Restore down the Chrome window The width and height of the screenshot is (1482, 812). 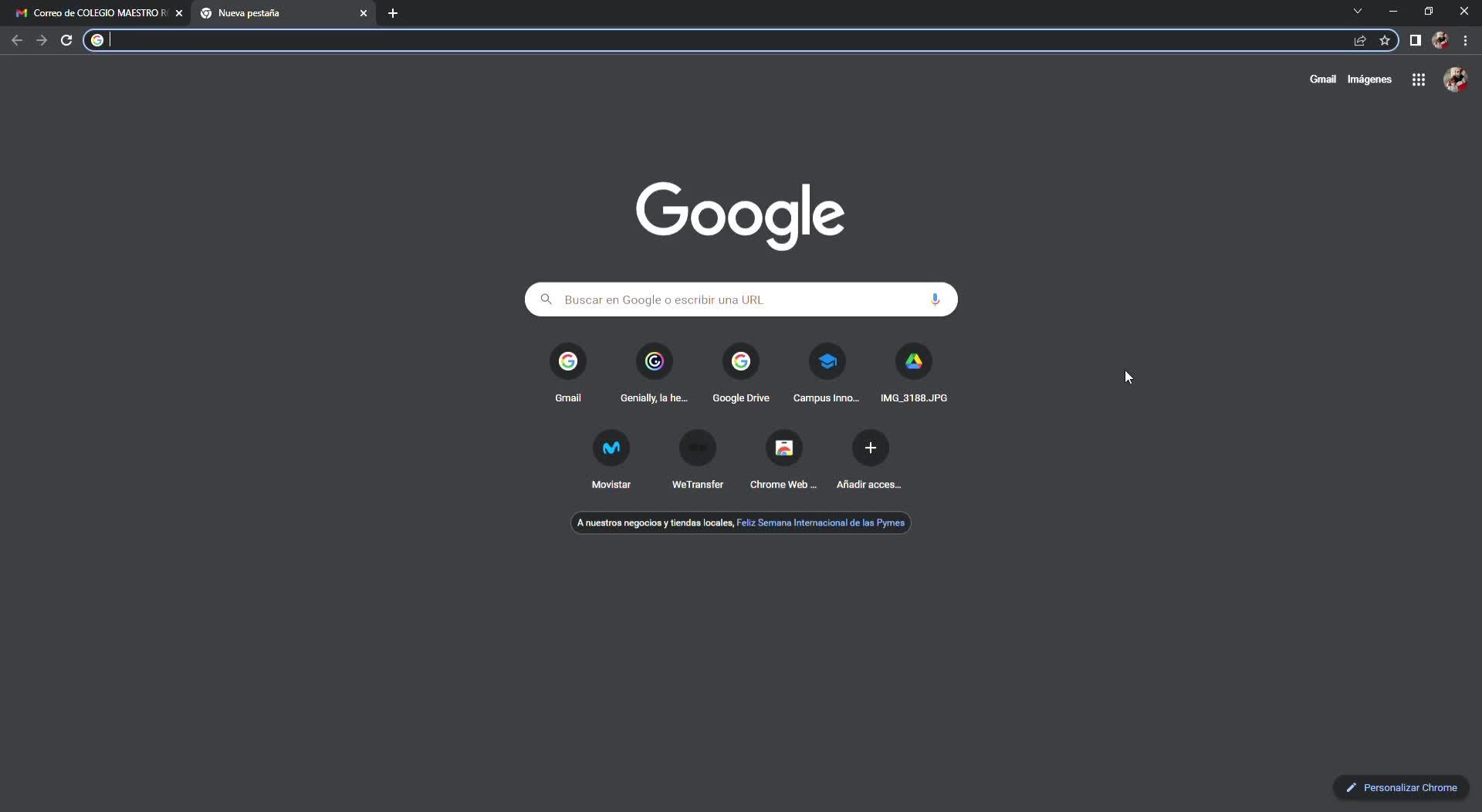[x=1429, y=12]
